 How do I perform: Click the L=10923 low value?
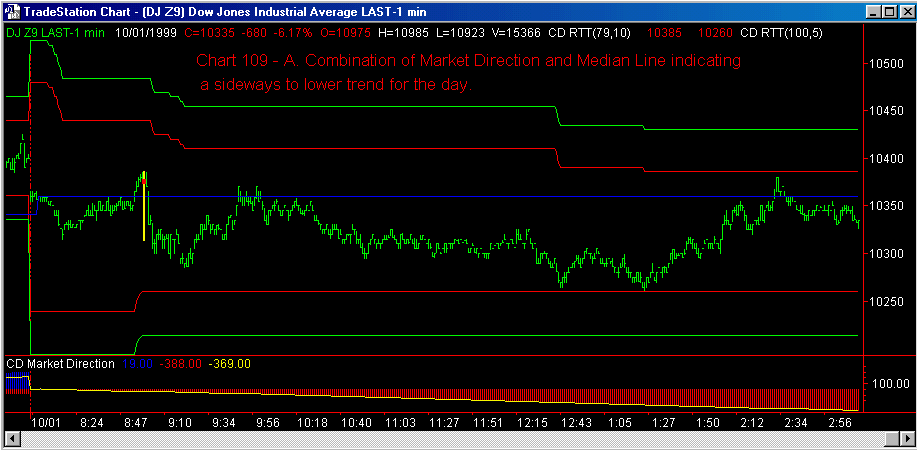(x=461, y=33)
